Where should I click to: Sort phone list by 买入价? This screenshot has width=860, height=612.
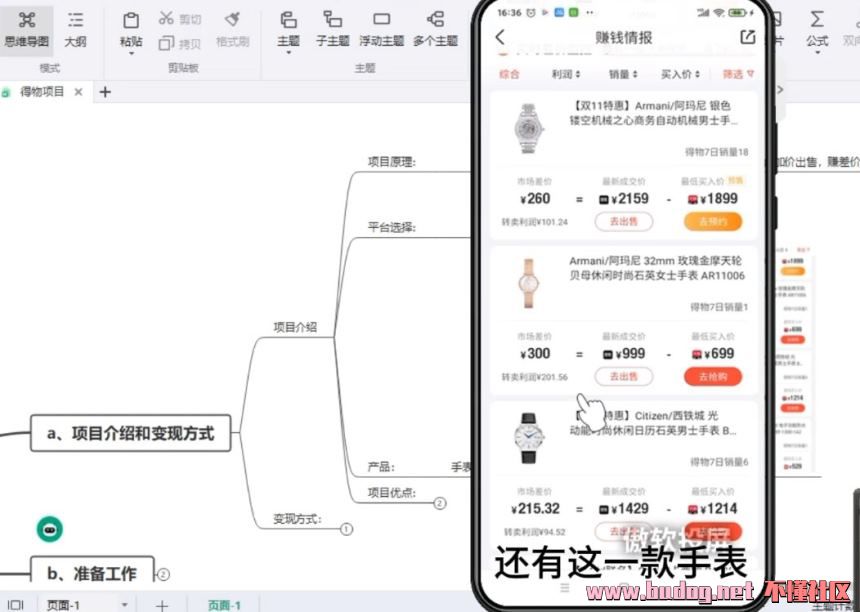tap(680, 74)
